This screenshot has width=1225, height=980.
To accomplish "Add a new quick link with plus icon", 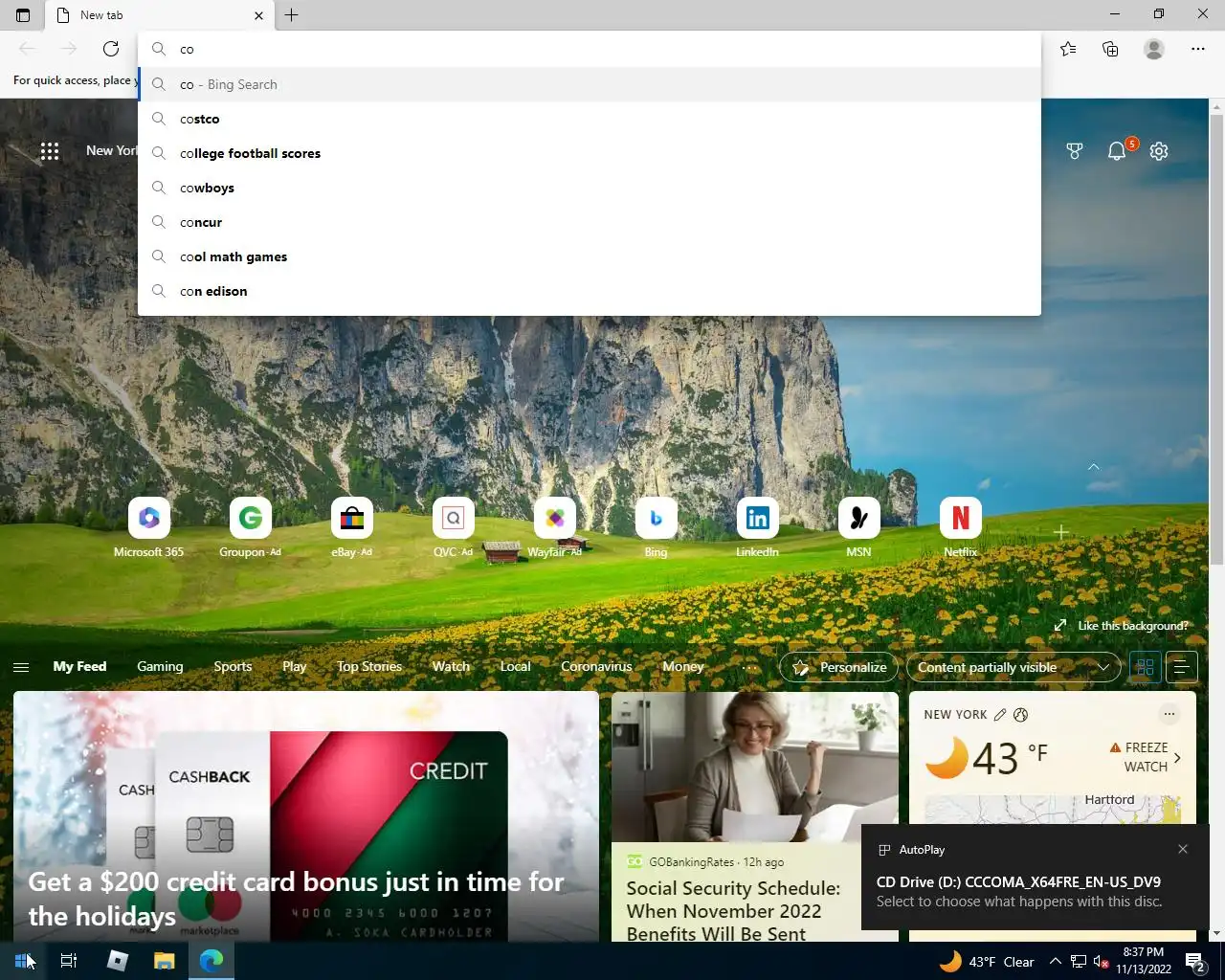I will point(1060,531).
